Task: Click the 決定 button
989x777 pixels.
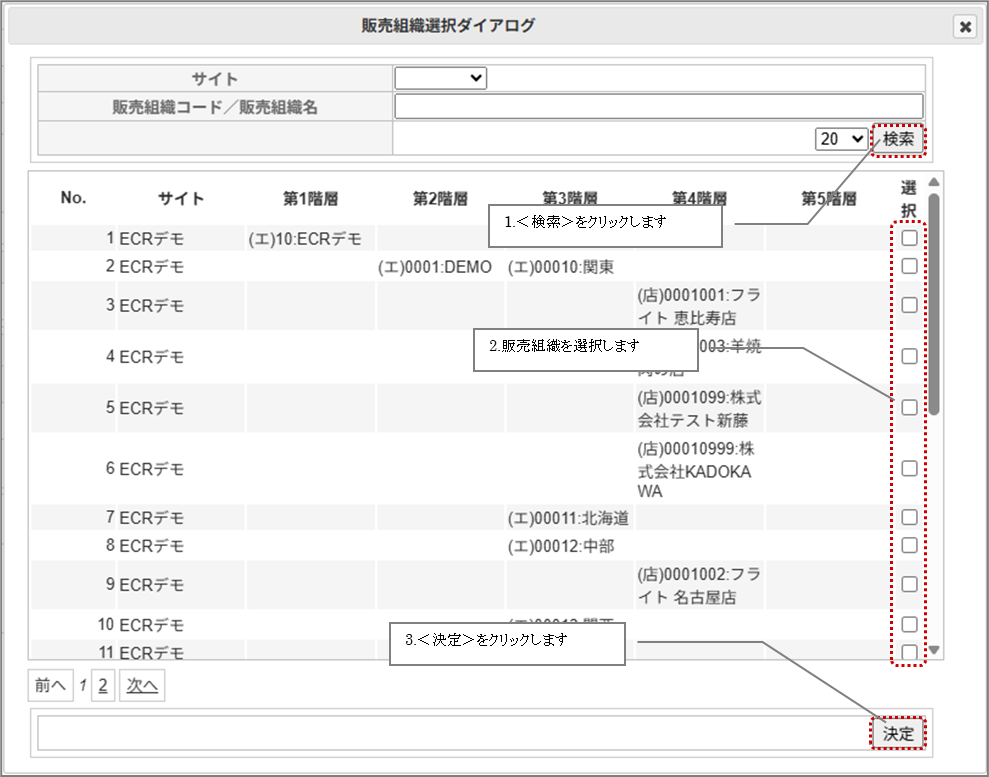Action: tap(897, 733)
